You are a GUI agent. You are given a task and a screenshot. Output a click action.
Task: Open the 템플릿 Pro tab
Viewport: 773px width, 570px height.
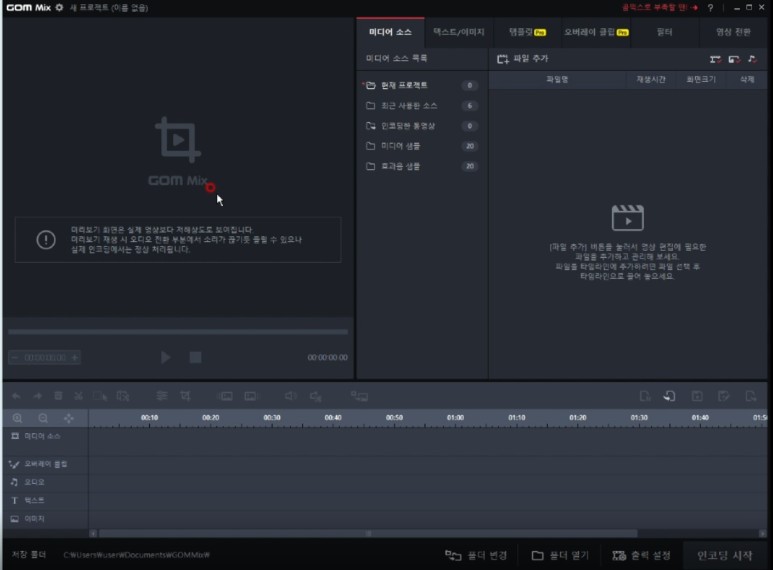coord(527,33)
